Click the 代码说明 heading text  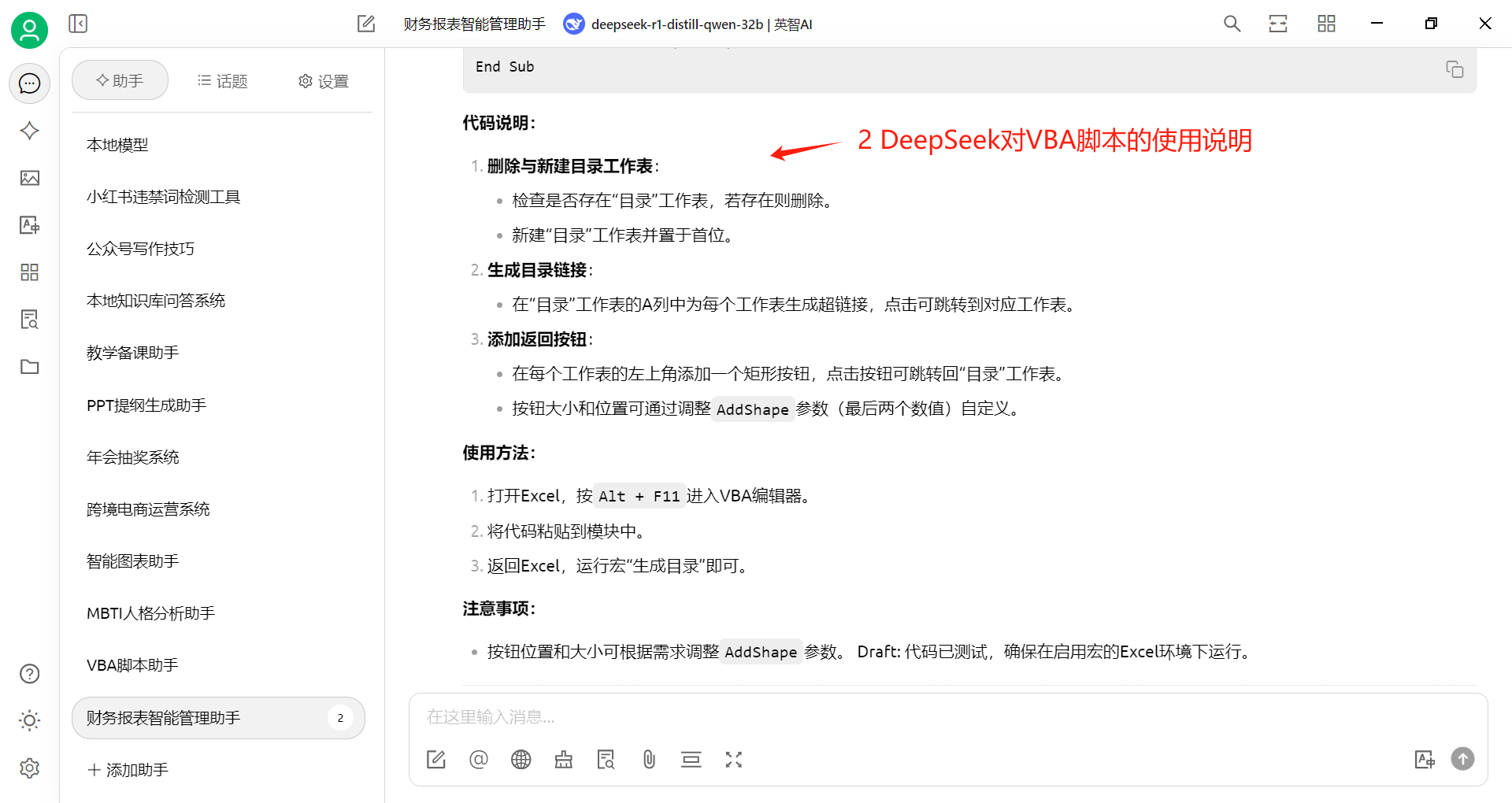point(498,123)
